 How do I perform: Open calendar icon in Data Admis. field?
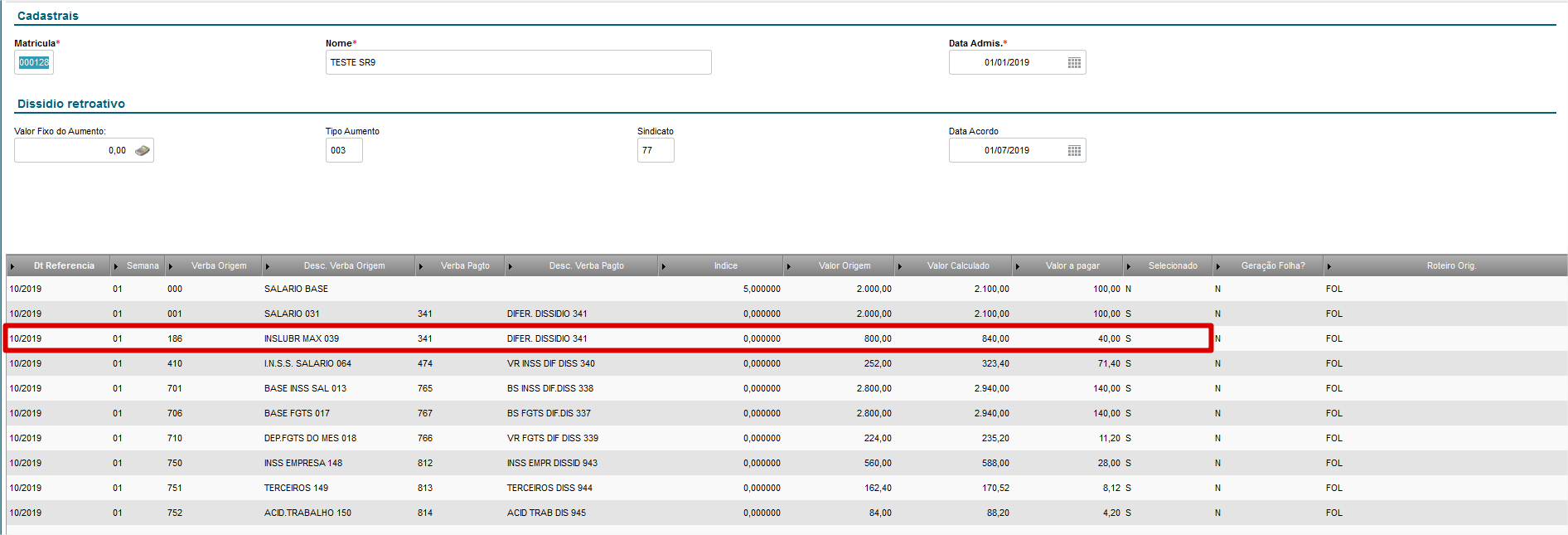point(1074,62)
